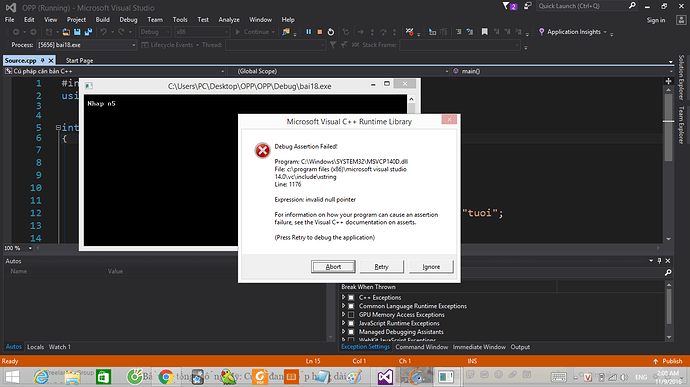The image size is (690, 387).
Task: Click the account avatar icon near Sign in
Action: 681,20
